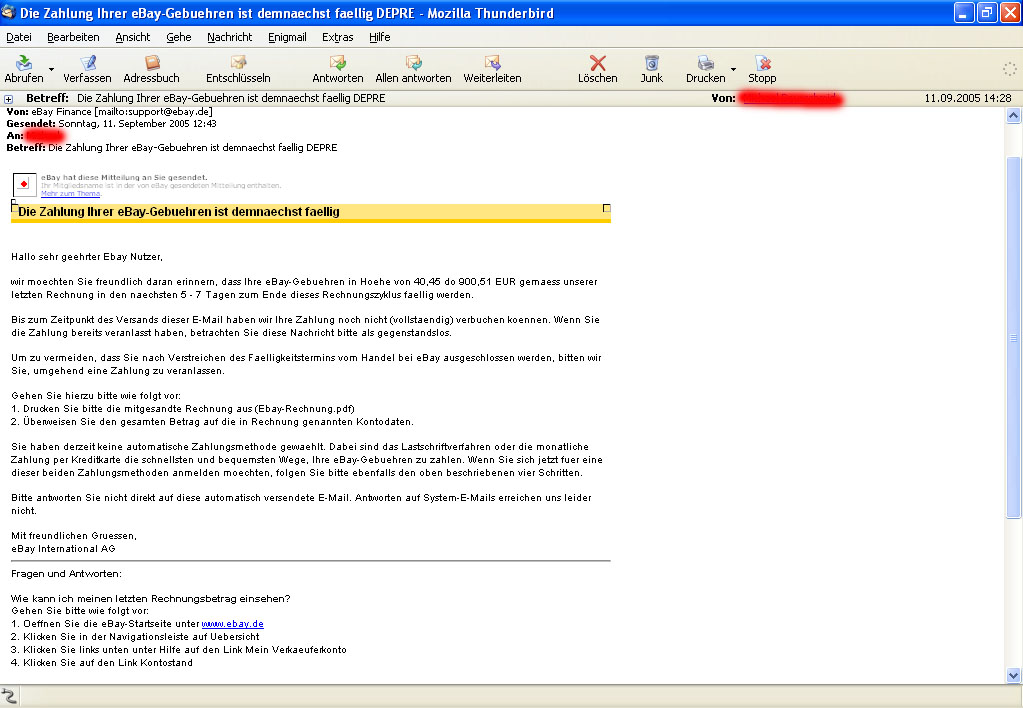This screenshot has height=708, width=1023.
Task: Open the Datei menu
Action: [19, 37]
